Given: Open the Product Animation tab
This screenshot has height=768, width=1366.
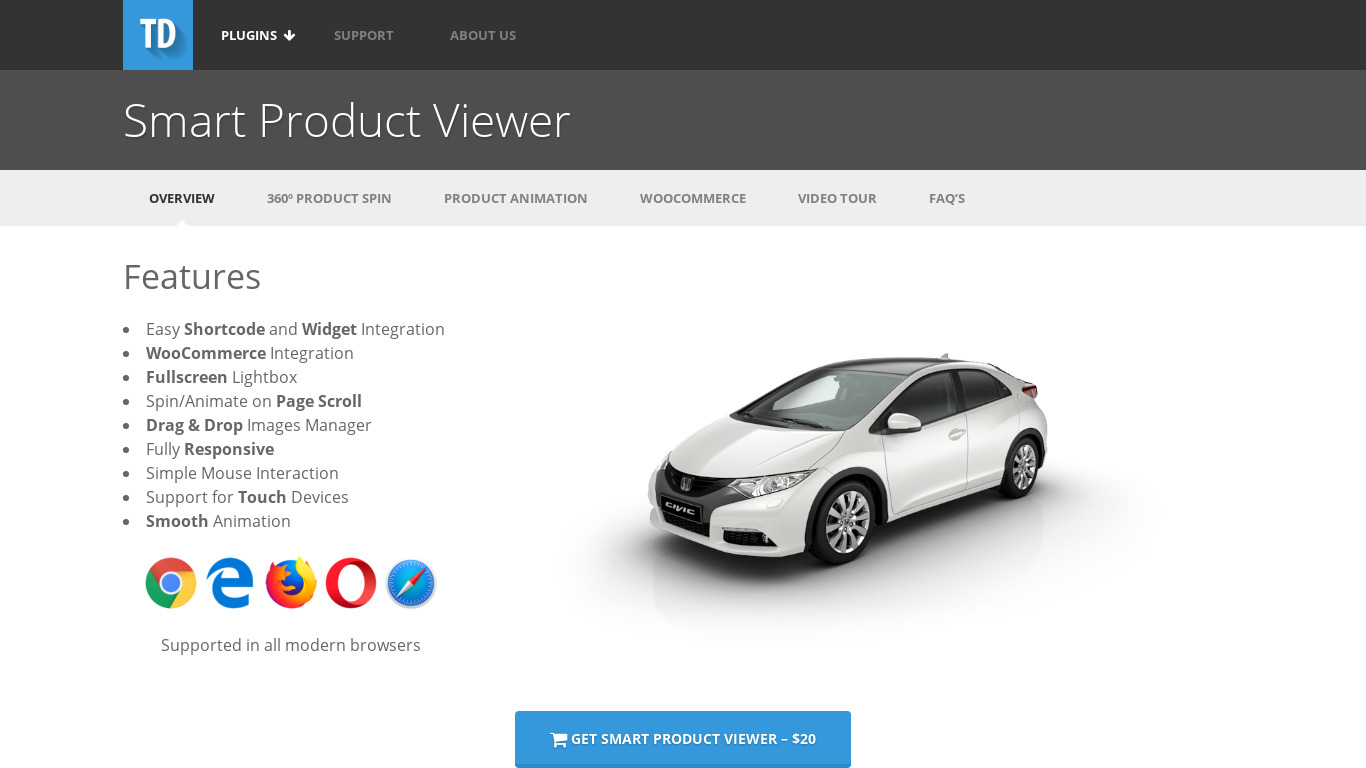Looking at the screenshot, I should coord(516,198).
